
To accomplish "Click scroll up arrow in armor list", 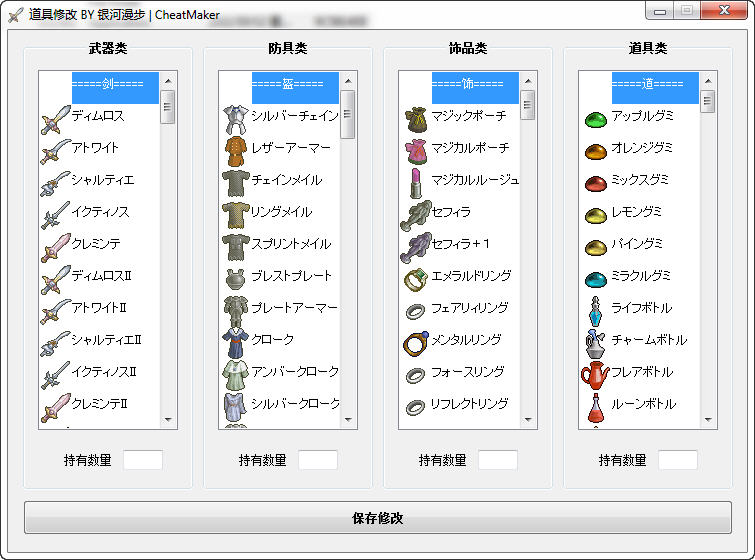I will tap(348, 81).
